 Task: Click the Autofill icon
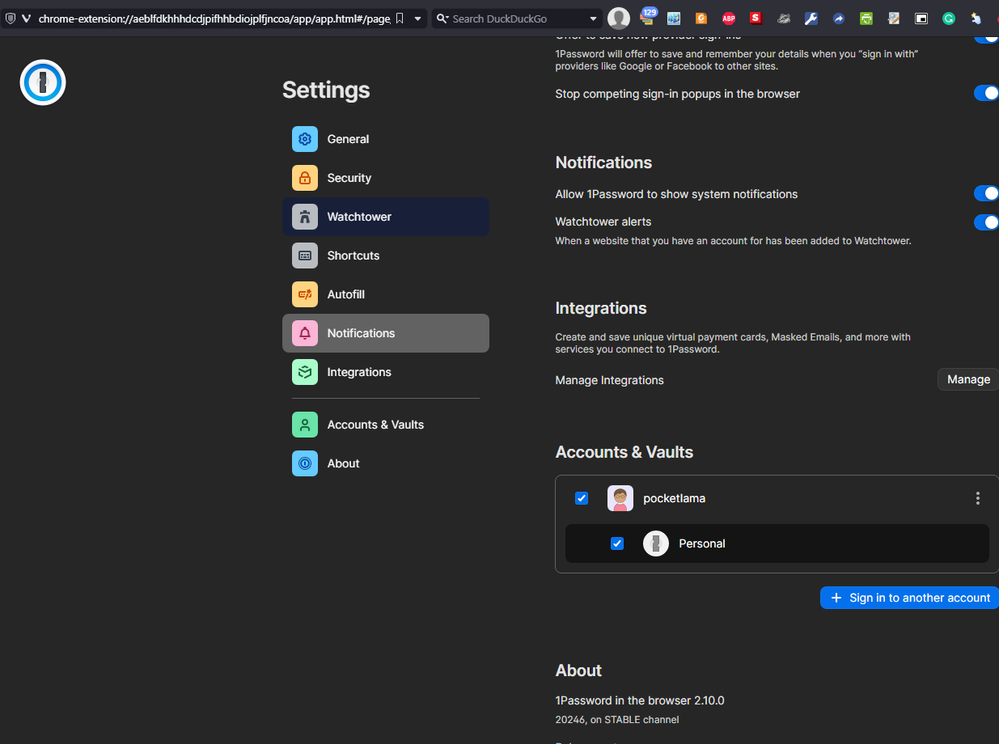305,294
